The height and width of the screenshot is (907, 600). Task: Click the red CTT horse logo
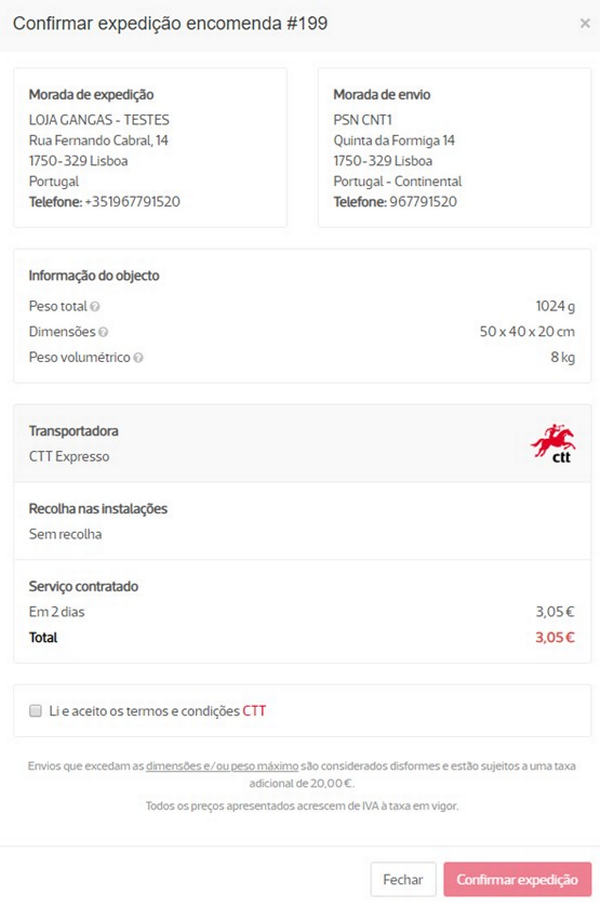pos(552,443)
